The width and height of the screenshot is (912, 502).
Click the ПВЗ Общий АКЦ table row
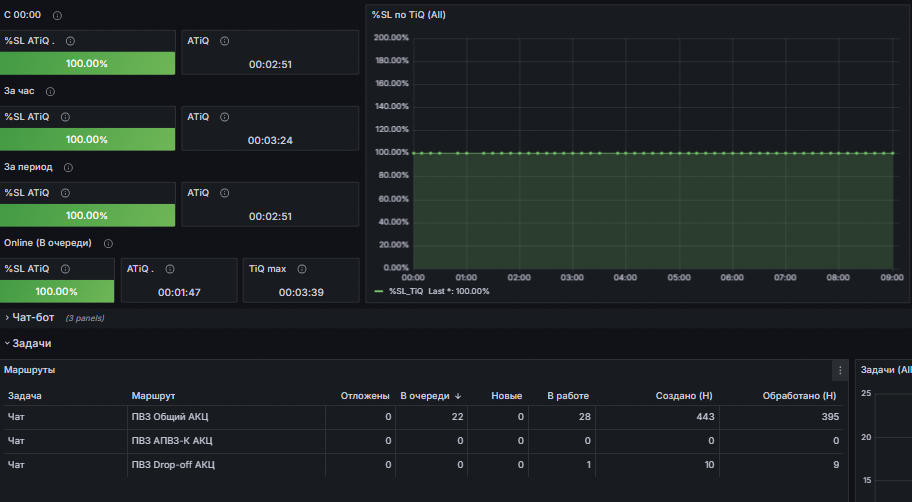coord(423,416)
